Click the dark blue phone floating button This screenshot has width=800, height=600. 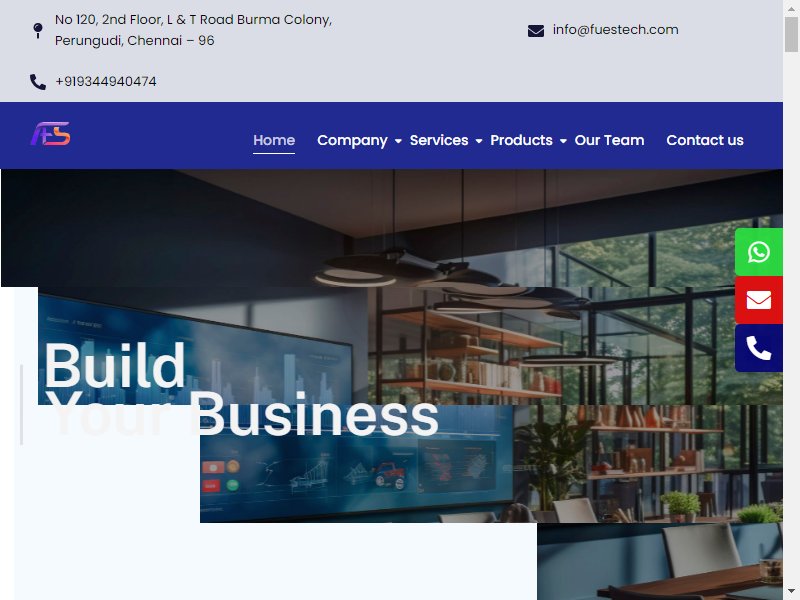[759, 348]
